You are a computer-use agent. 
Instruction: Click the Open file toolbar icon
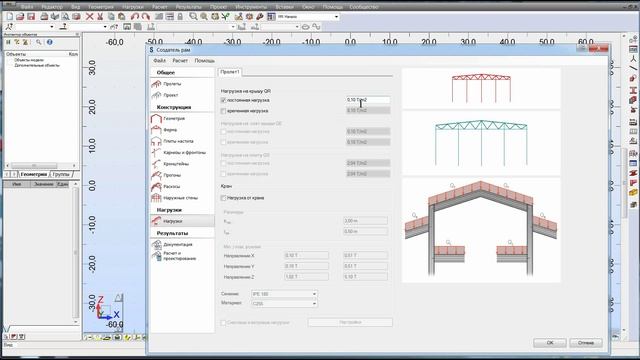pos(20,17)
